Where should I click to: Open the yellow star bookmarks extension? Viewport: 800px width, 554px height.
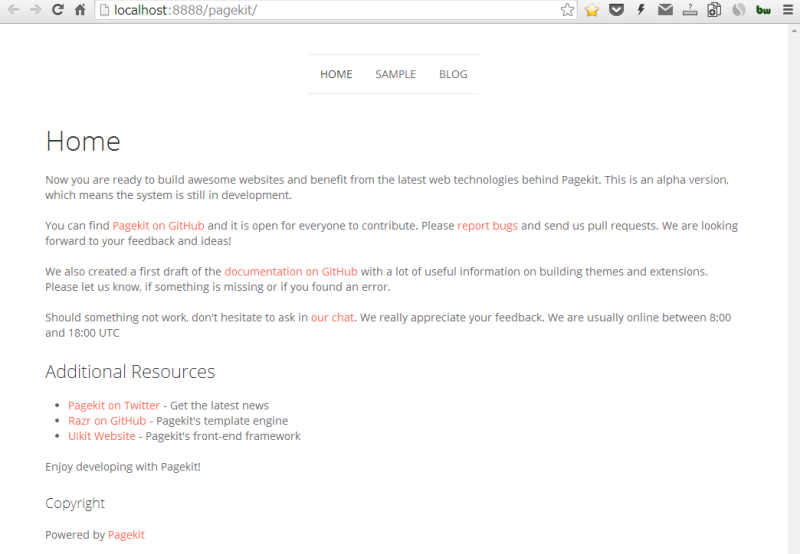point(592,10)
